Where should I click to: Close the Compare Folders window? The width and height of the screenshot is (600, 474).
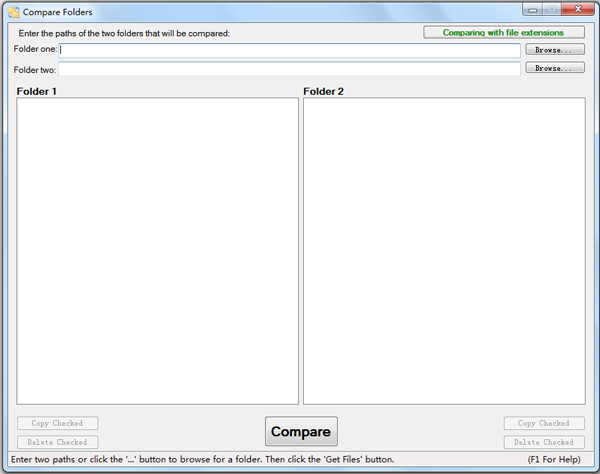tap(578, 10)
